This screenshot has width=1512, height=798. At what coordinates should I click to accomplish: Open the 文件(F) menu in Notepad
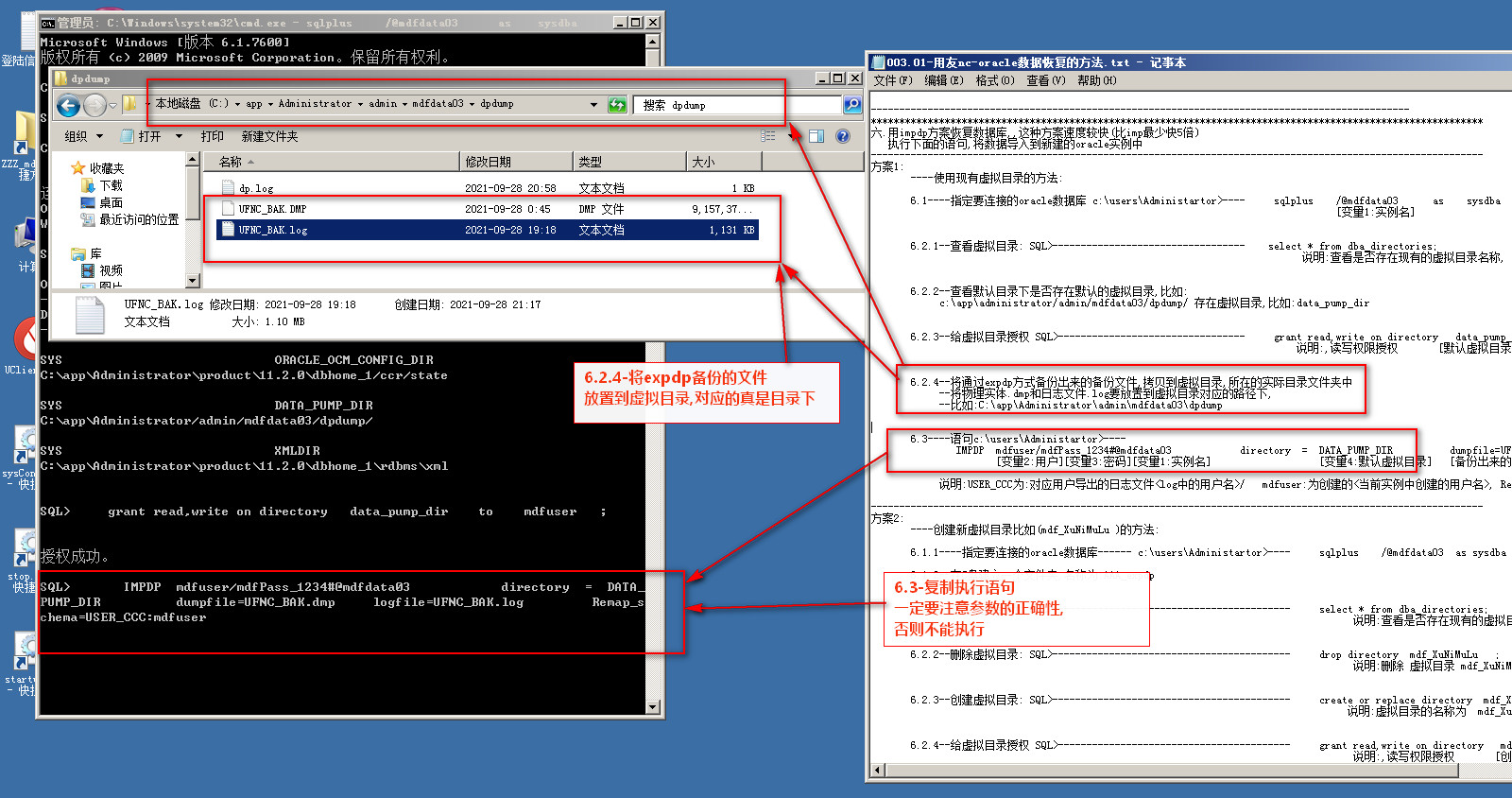pyautogui.click(x=892, y=80)
